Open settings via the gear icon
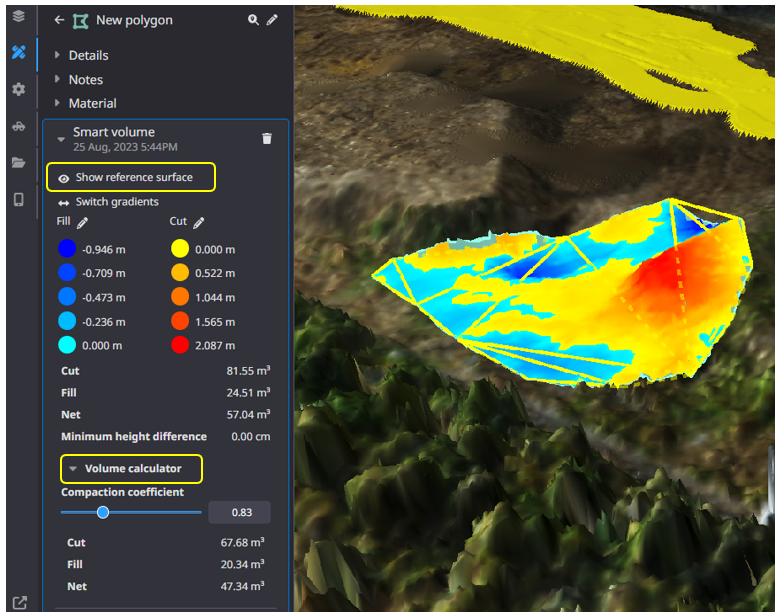Image resolution: width=782 pixels, height=616 pixels. [x=18, y=89]
